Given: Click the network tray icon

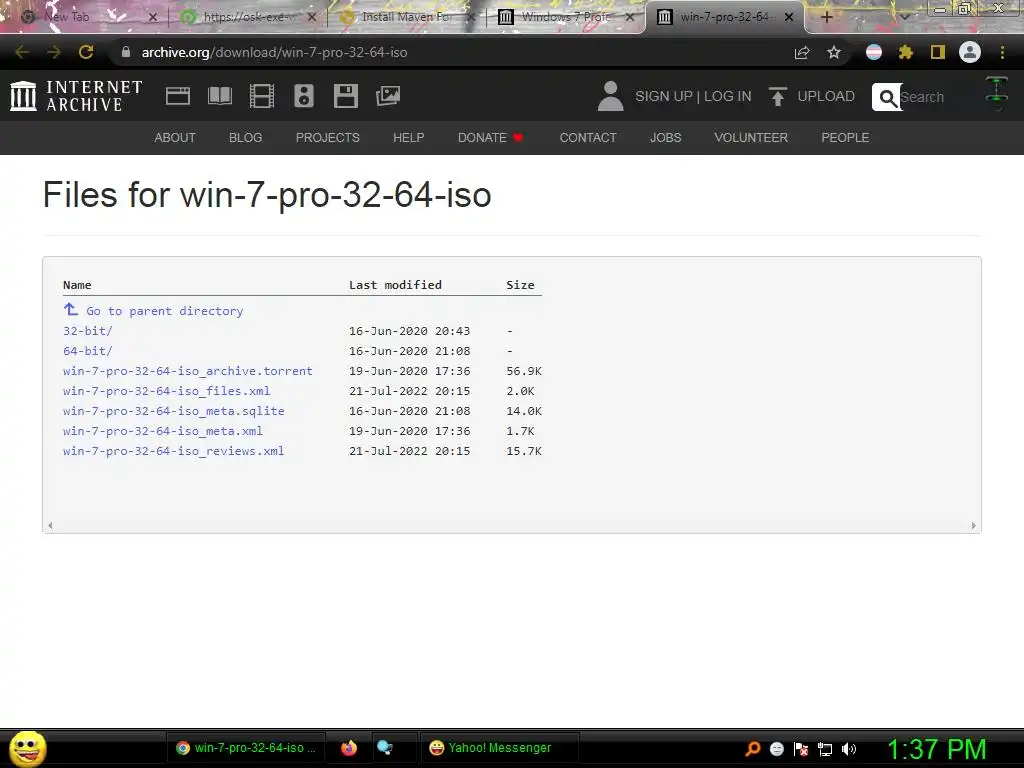Looking at the screenshot, I should coord(825,749).
